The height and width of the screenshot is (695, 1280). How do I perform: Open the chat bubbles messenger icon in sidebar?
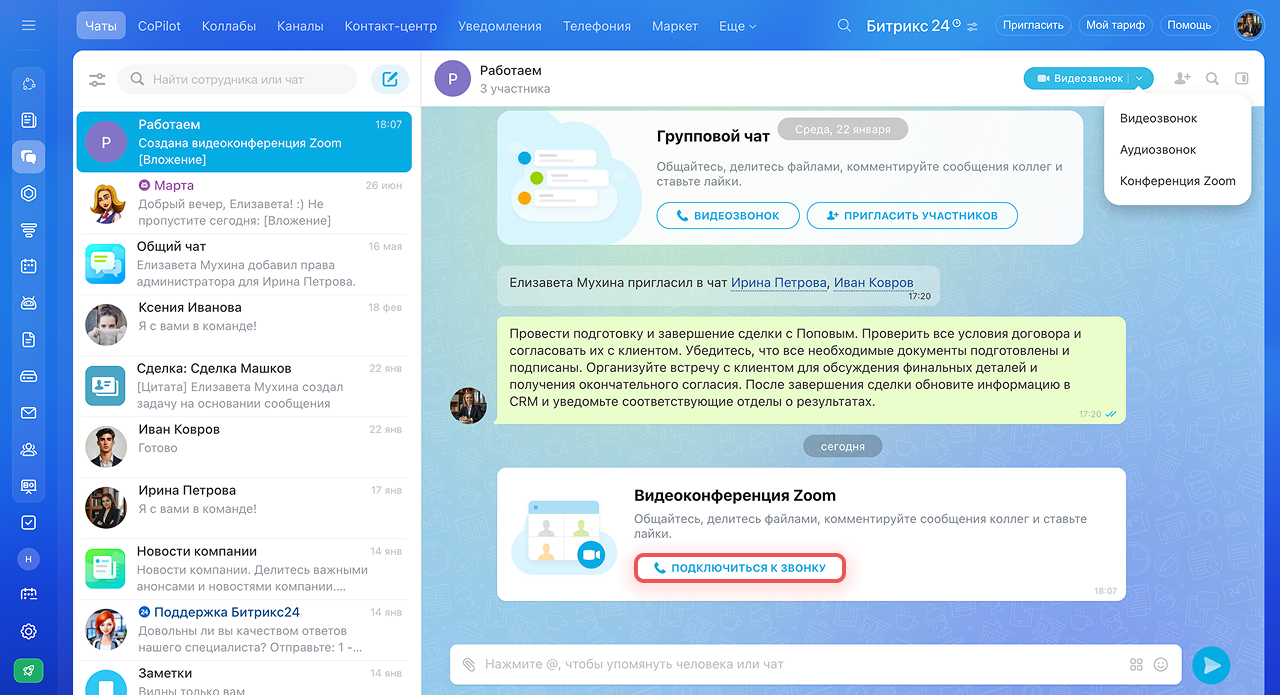[x=28, y=157]
